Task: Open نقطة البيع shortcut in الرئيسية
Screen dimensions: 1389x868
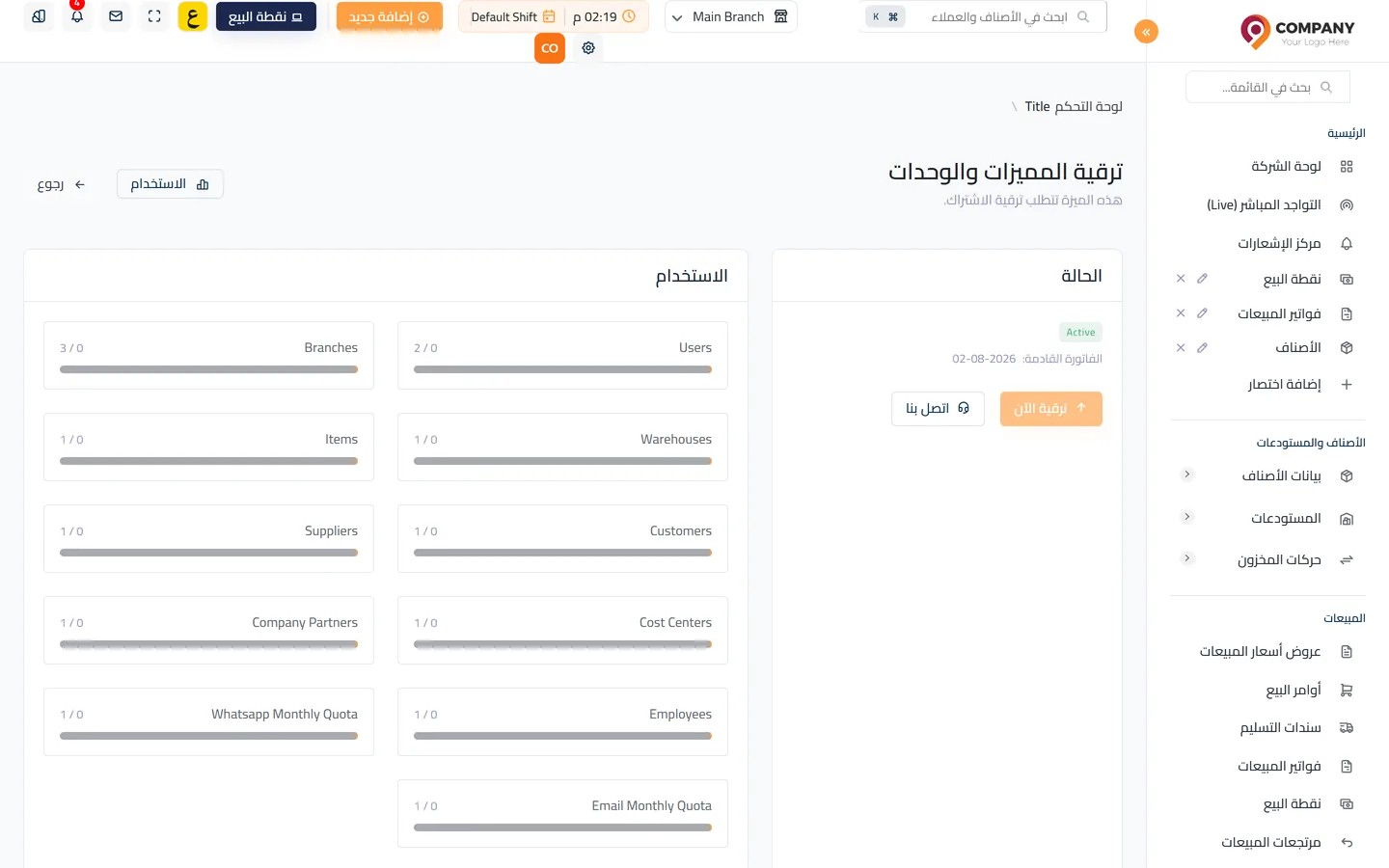Action: tap(1292, 279)
